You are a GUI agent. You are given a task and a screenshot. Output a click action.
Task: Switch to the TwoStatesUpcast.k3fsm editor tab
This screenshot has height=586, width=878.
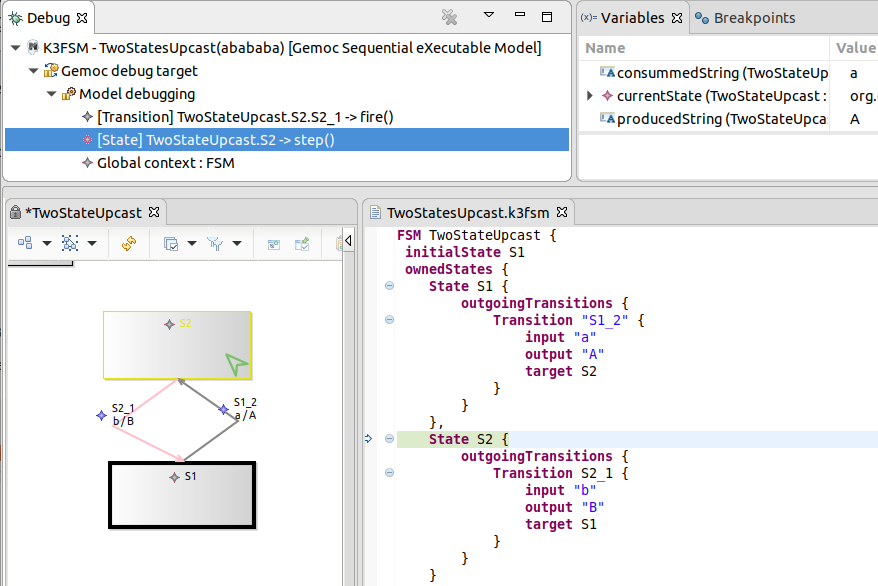(x=471, y=212)
